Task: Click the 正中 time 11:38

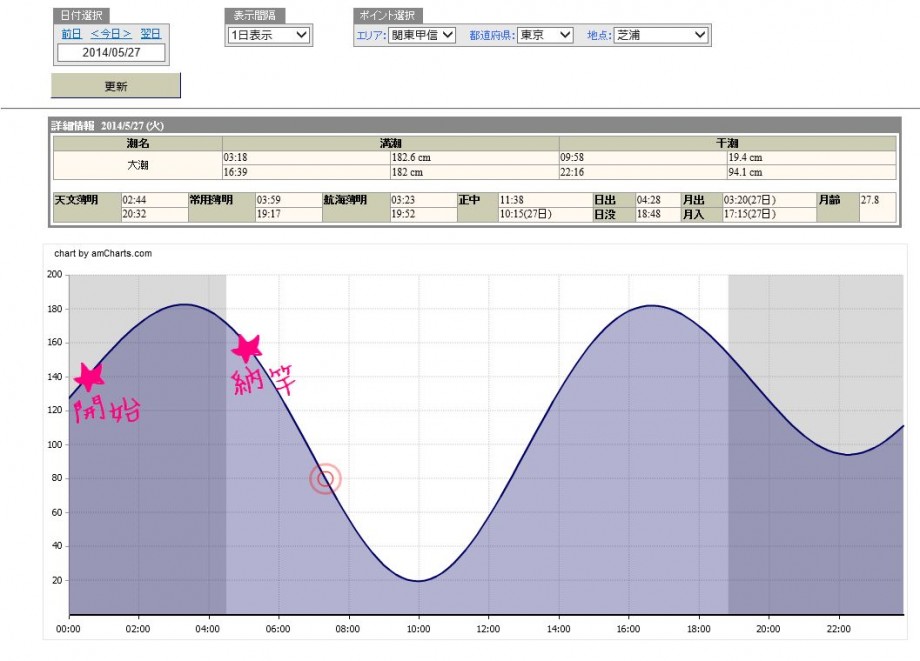Action: click(x=545, y=199)
